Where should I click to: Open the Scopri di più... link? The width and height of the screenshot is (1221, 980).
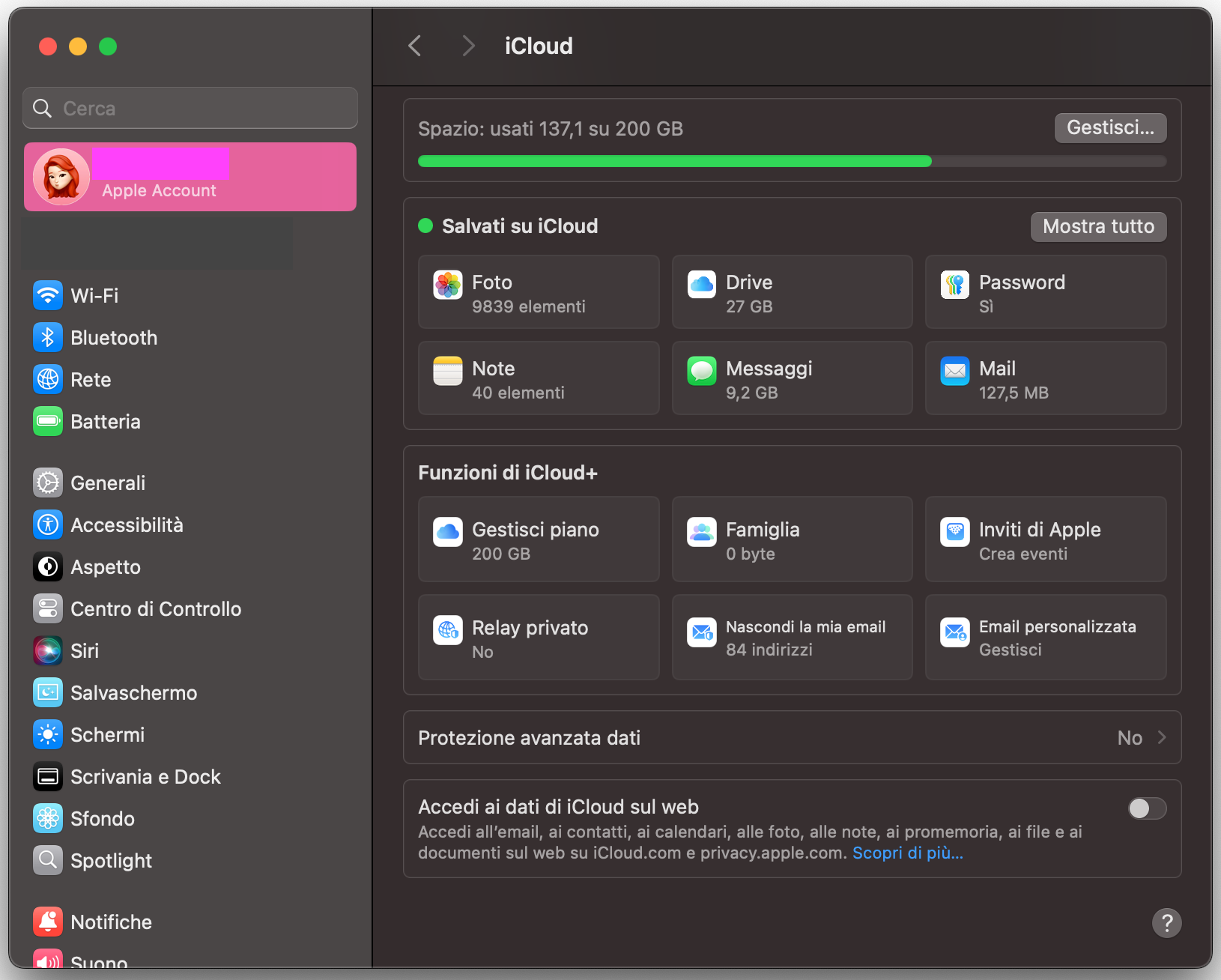(x=907, y=852)
